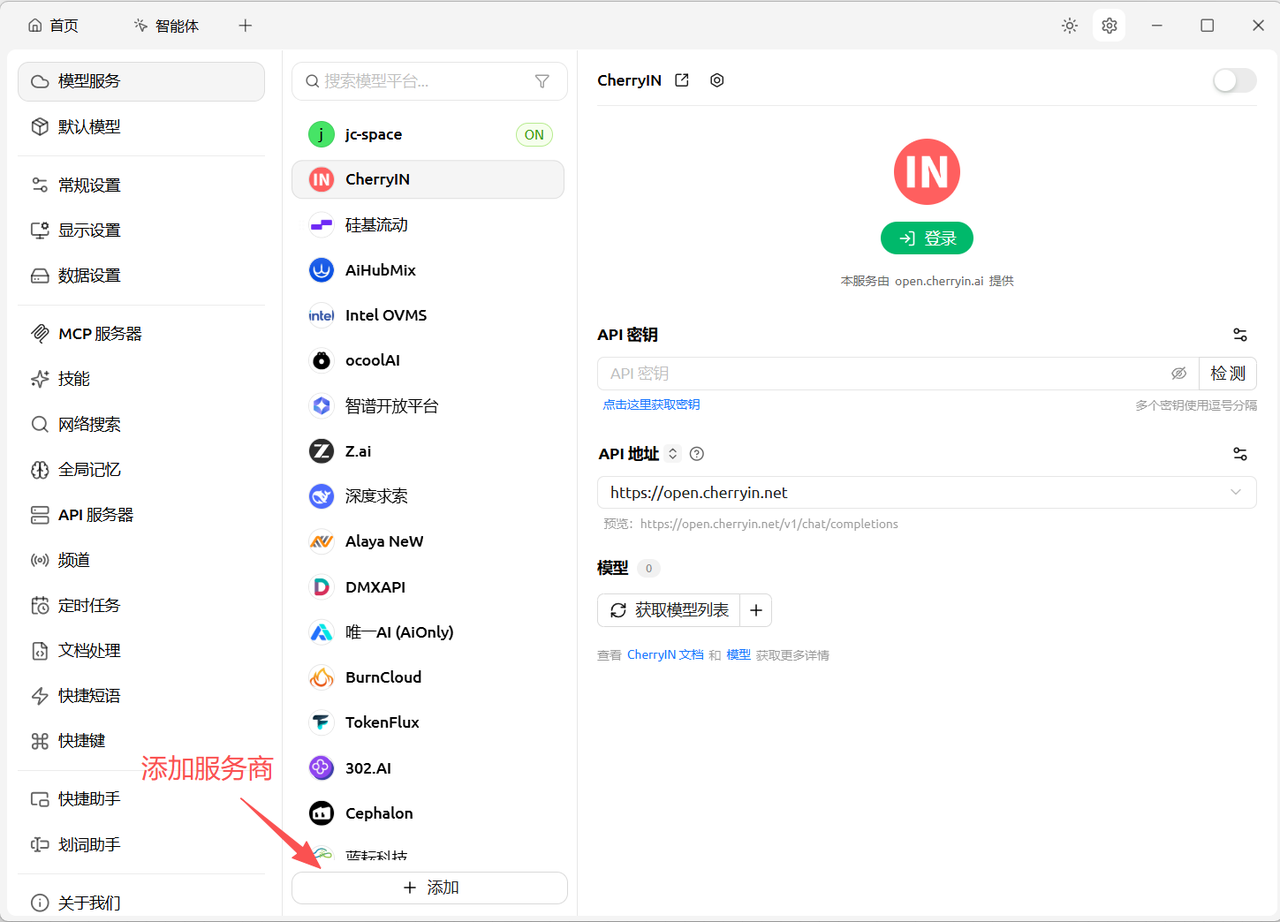Select the TokenFlux provider icon
The height and width of the screenshot is (922, 1280).
(x=321, y=722)
